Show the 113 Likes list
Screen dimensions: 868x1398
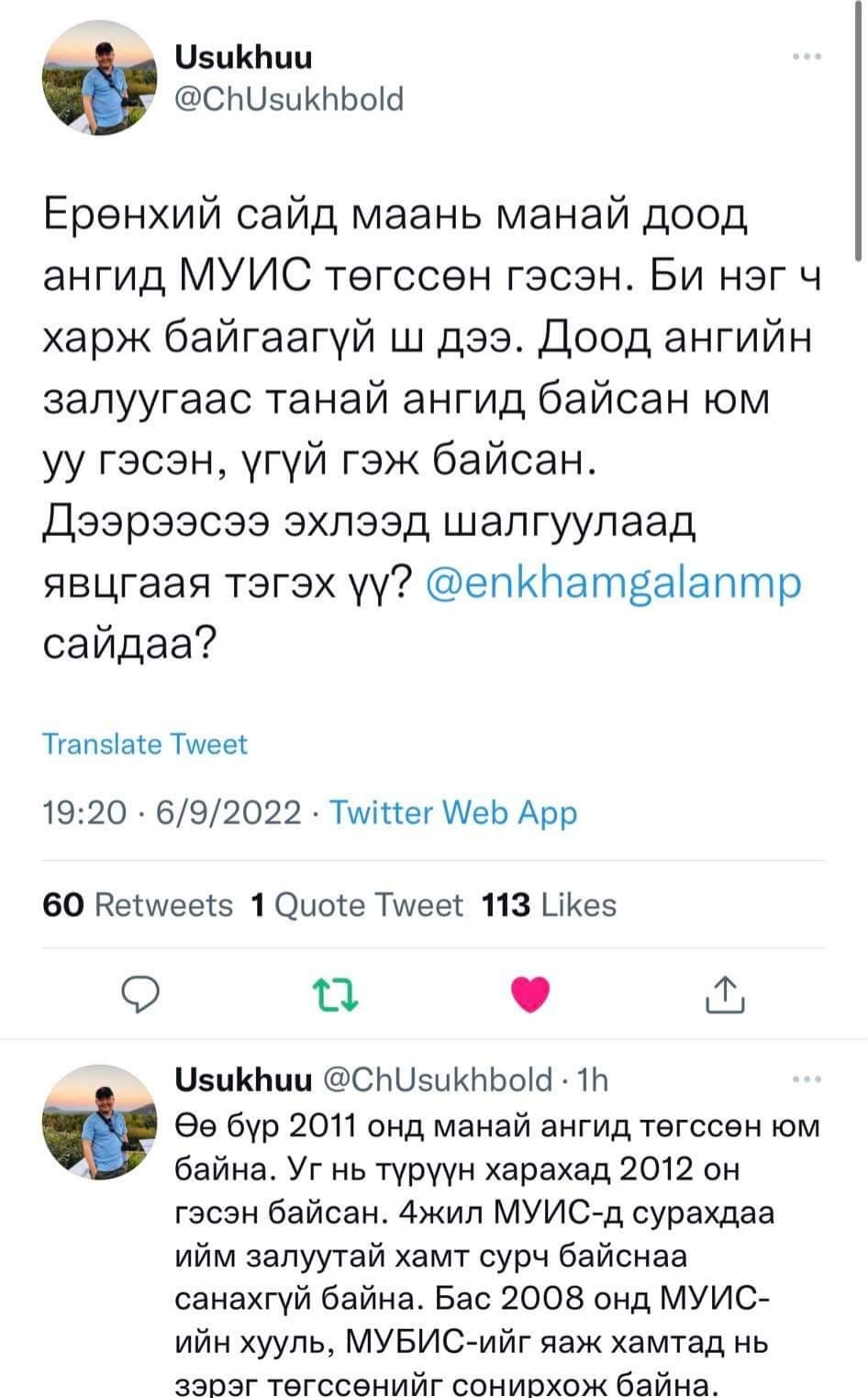549,905
